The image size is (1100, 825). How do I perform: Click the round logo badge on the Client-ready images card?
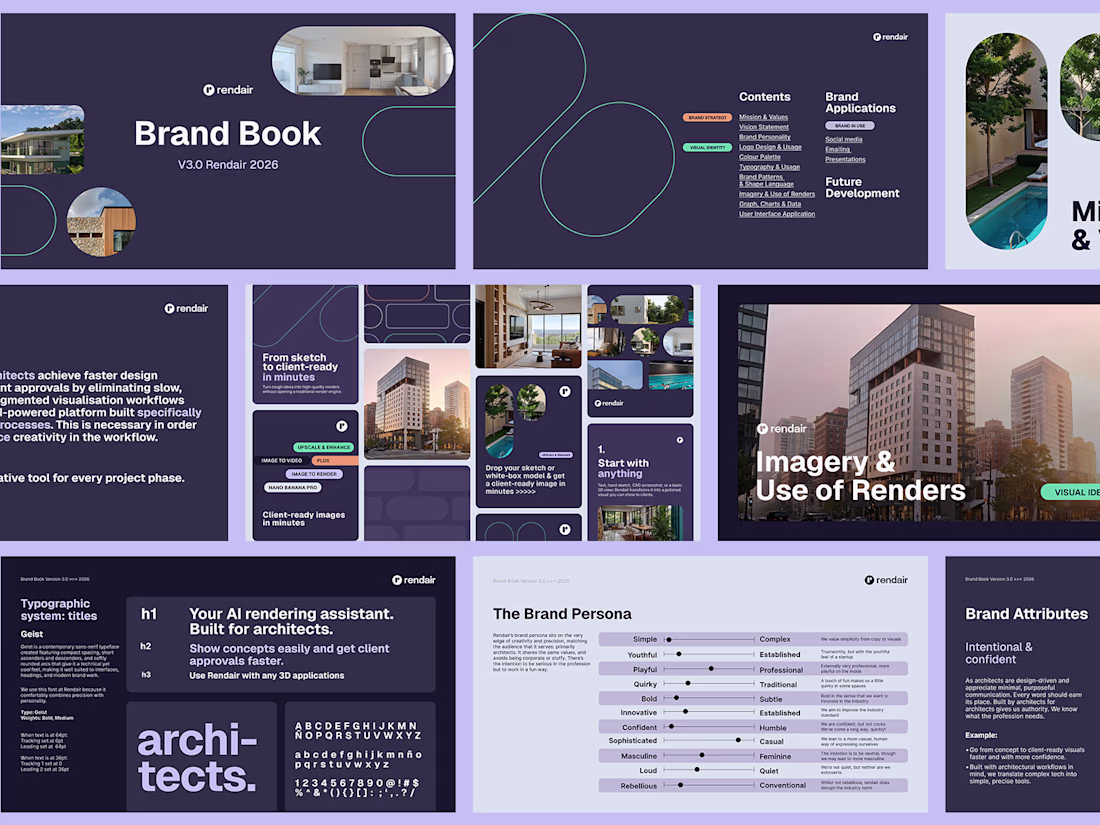point(342,426)
